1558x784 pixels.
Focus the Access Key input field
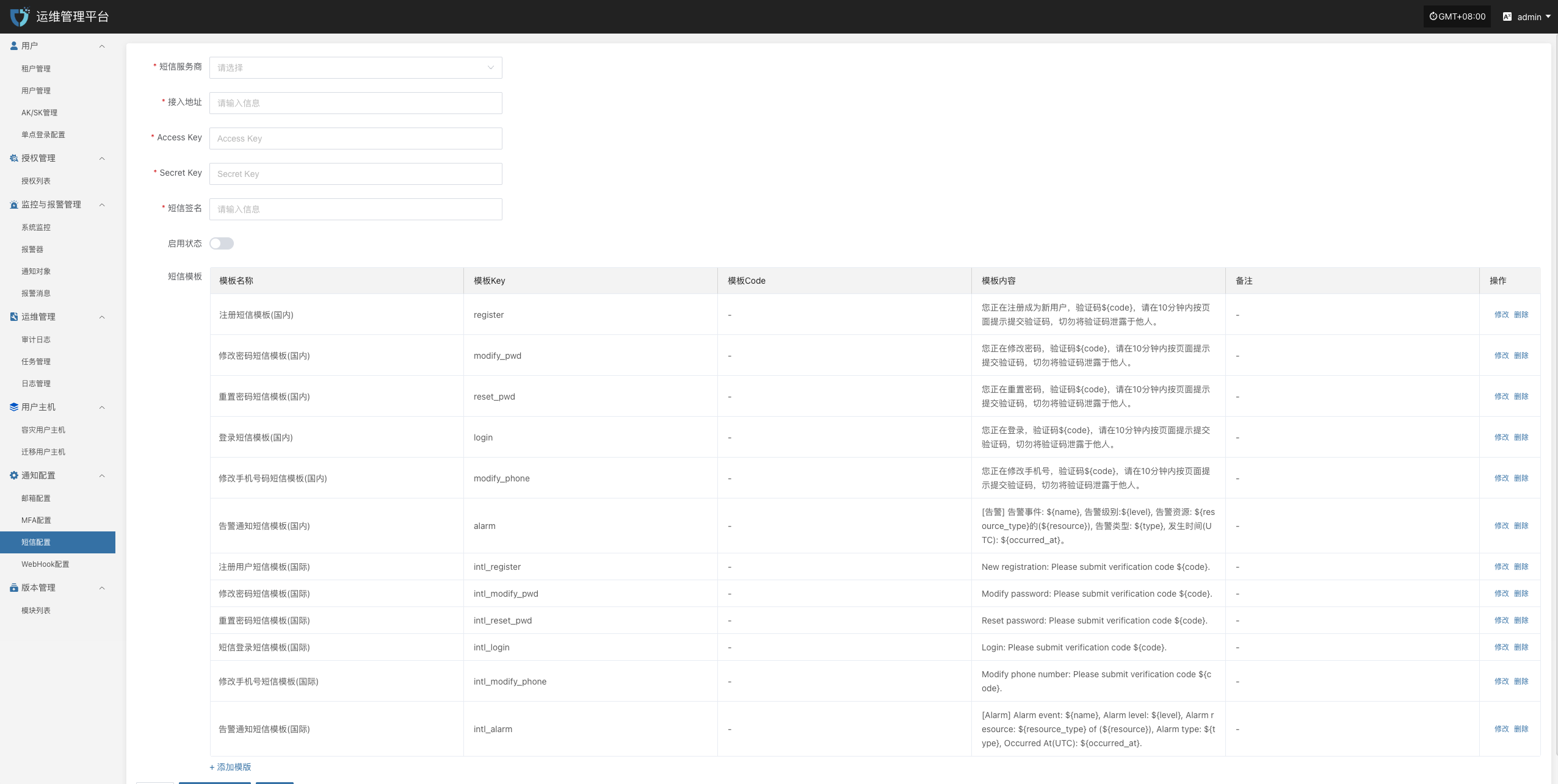click(356, 138)
